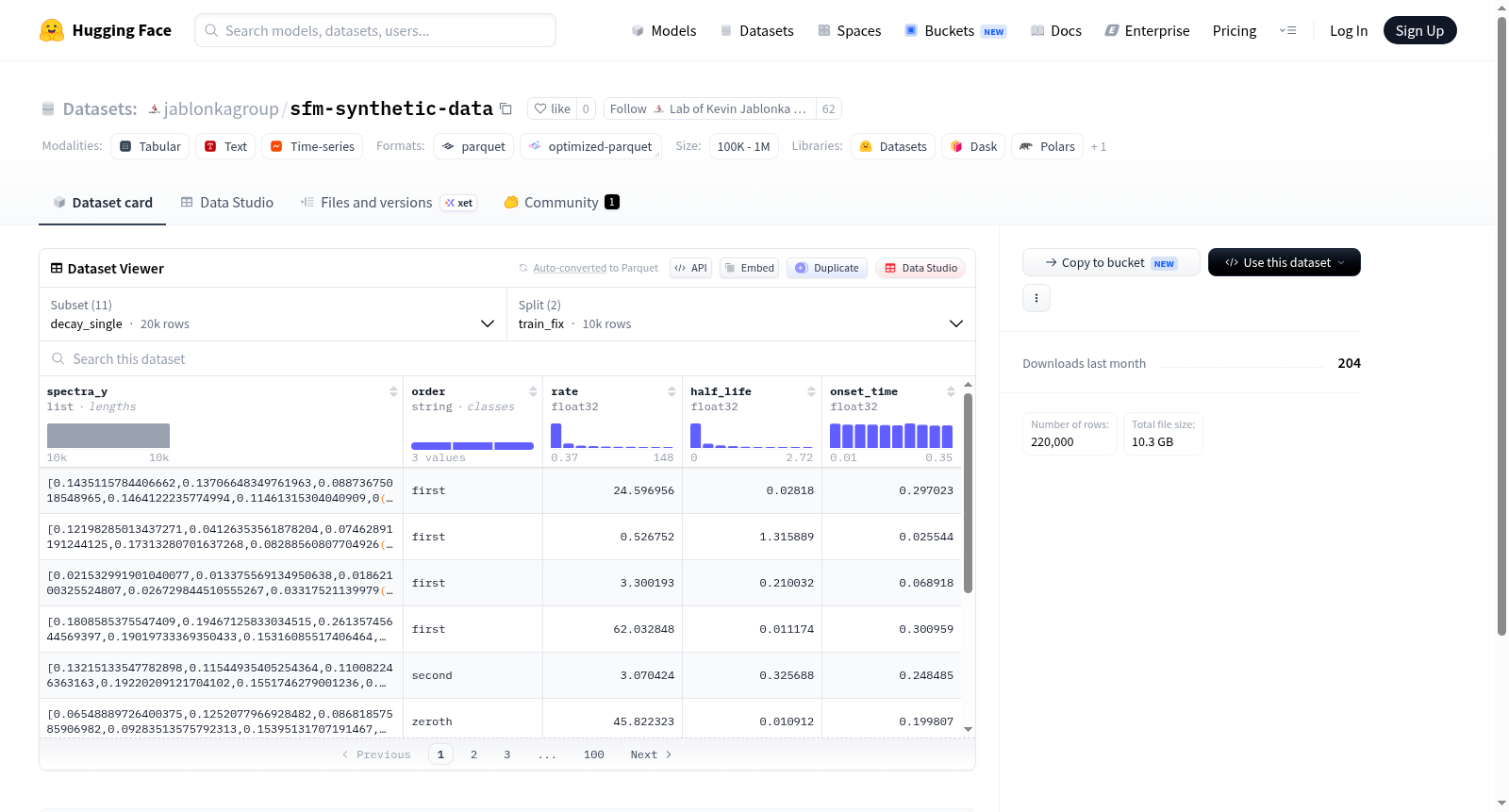Jump to page 2 of the table
Screen dimensions: 1509x812
[x=473, y=754]
